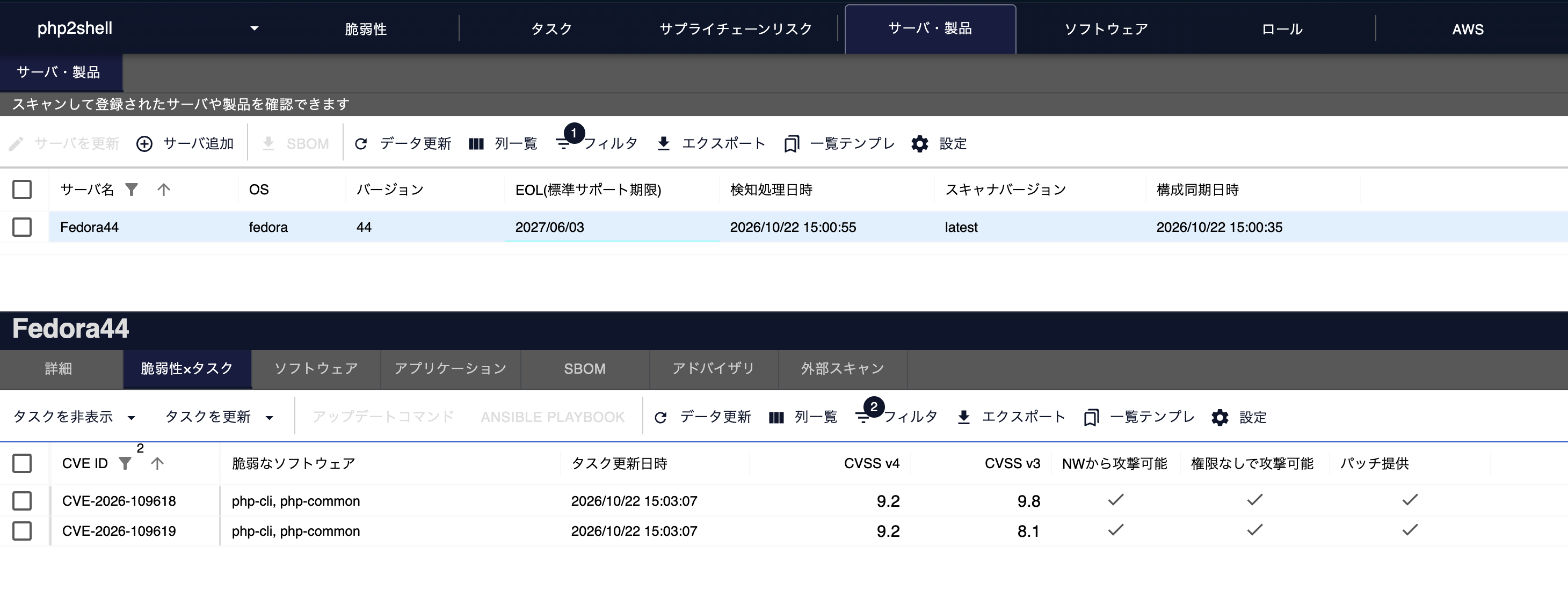The width and height of the screenshot is (1568, 597).
Task: Open the upper 列一覧 columns icon
Action: [476, 144]
